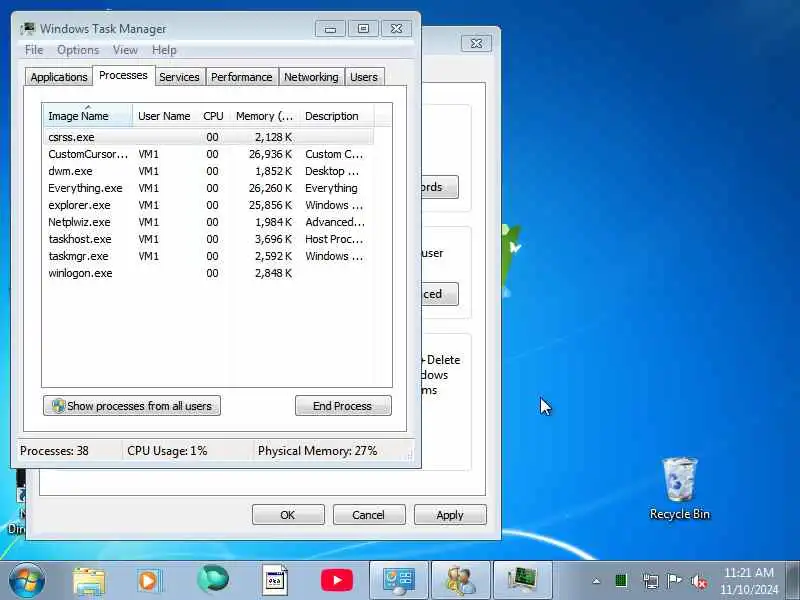Click the CPU Usage: 1% status
Screen dimensions: 800x600
pyautogui.click(x=167, y=451)
